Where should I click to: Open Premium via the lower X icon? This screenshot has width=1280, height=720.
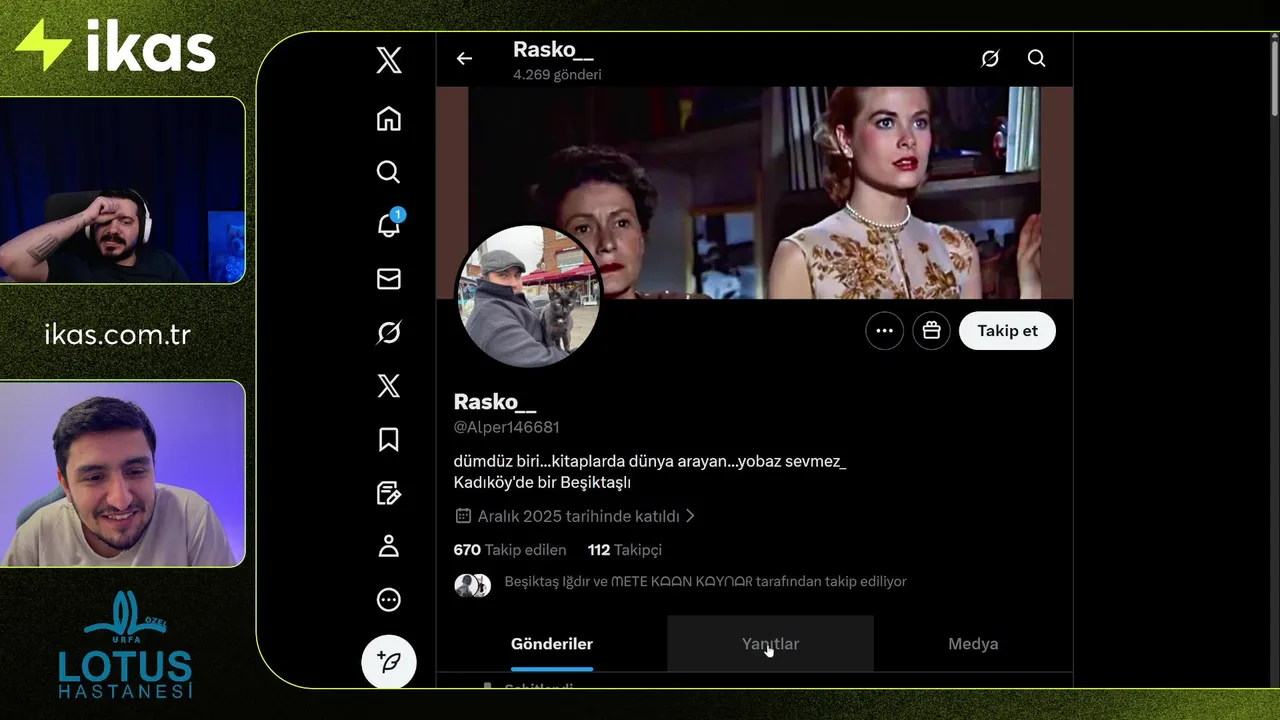click(x=389, y=386)
